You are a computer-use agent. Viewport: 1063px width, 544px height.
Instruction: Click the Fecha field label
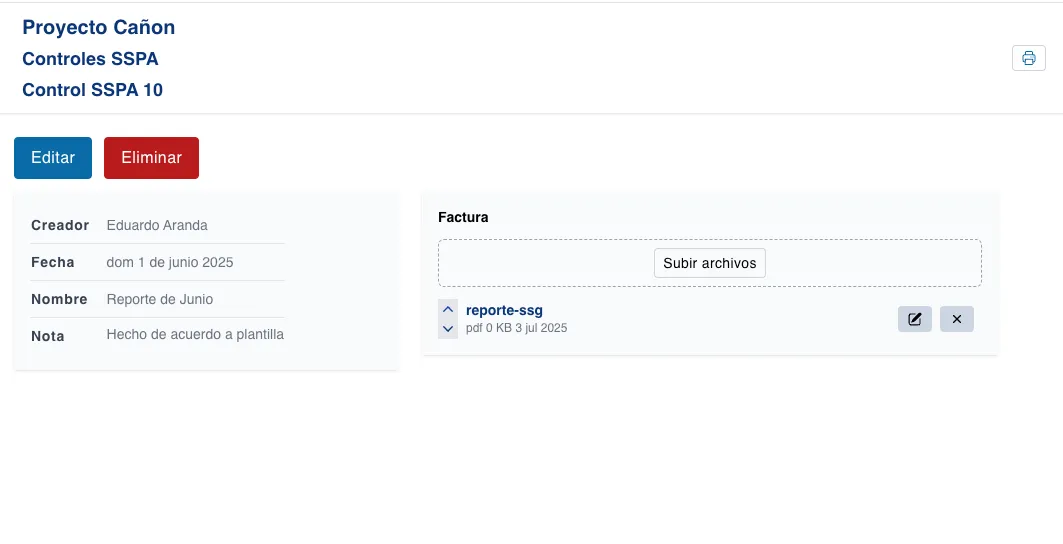(53, 262)
